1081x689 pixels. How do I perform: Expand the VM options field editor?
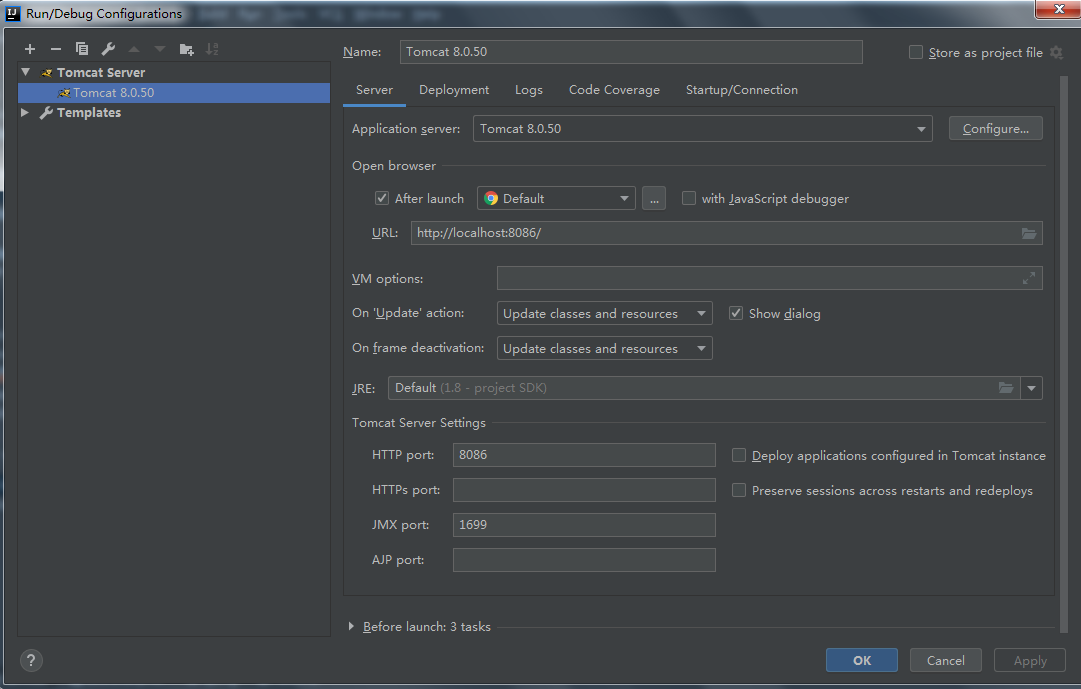tap(1029, 278)
